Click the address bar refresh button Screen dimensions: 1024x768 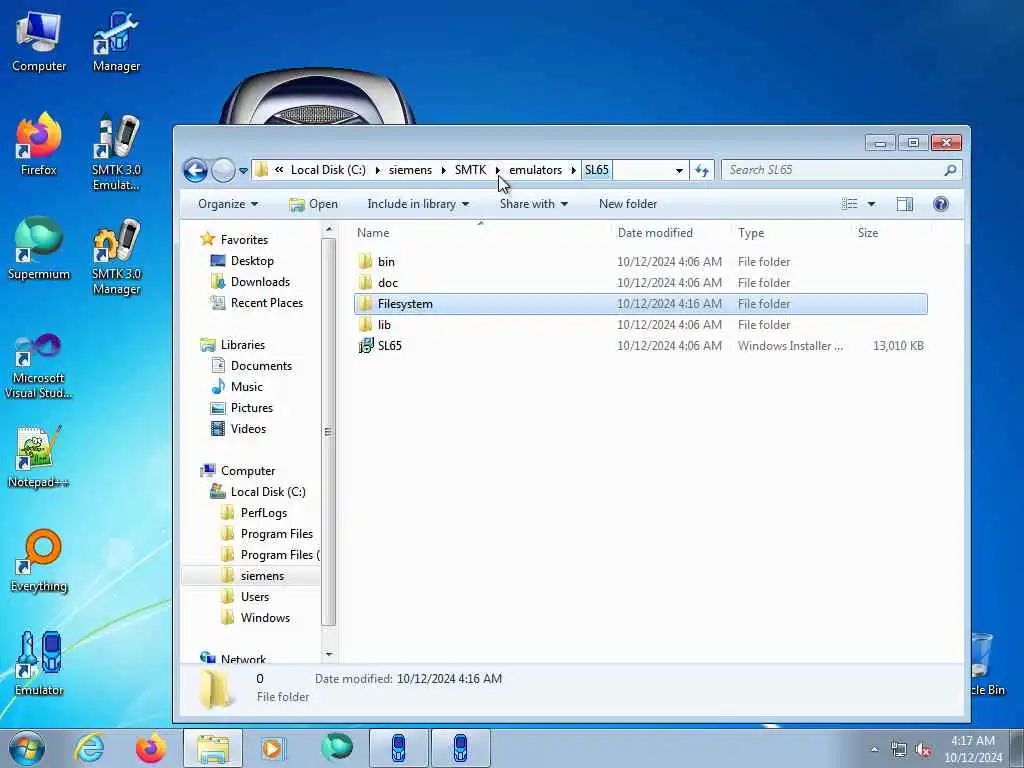coord(702,170)
